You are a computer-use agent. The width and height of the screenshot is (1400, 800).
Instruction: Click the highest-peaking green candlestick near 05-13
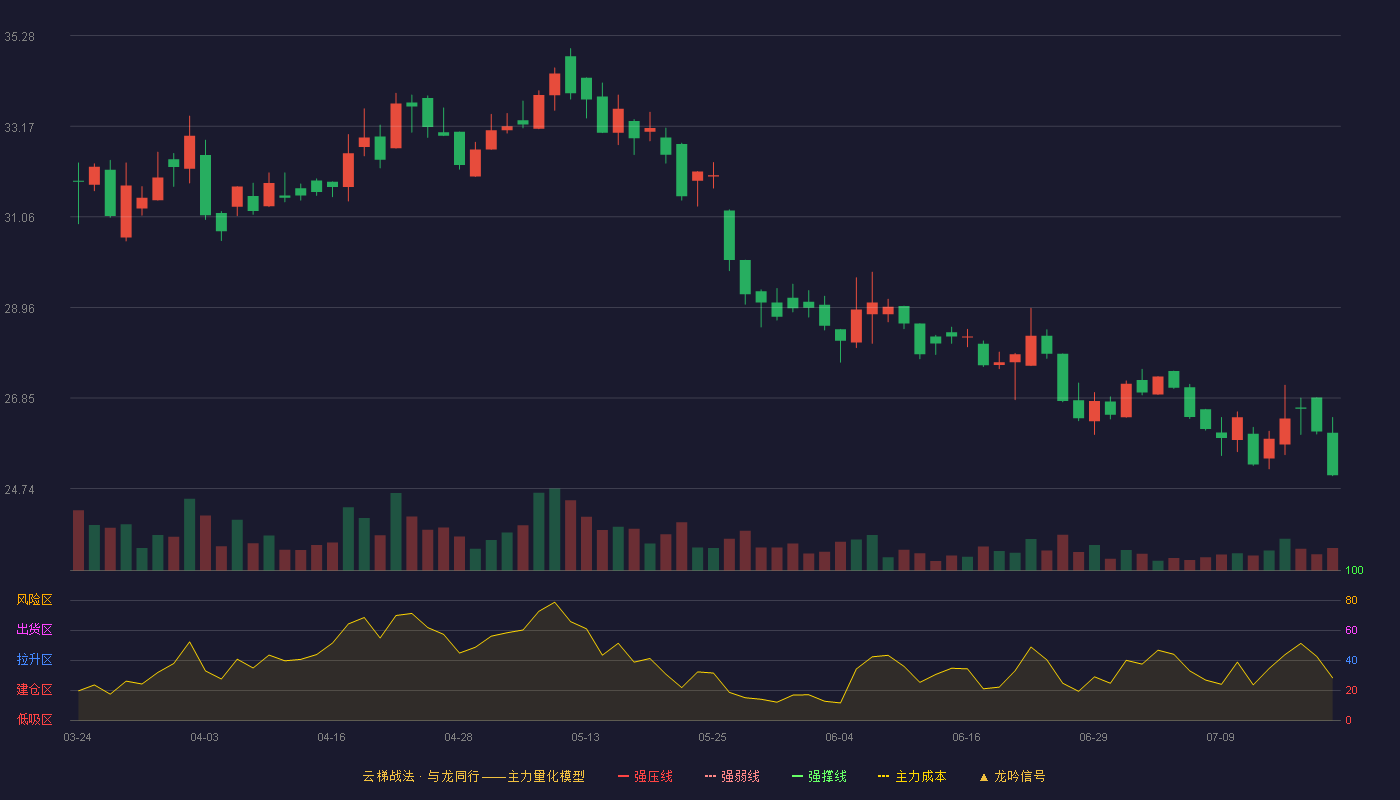[x=570, y=74]
